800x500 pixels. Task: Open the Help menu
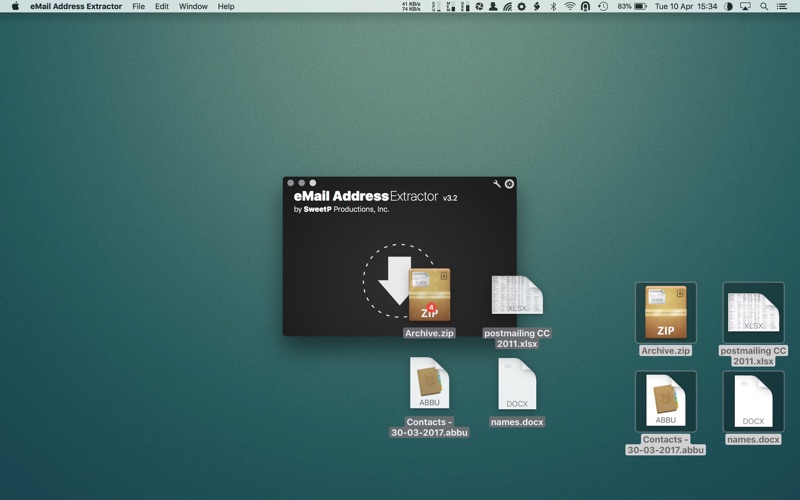coord(226,6)
